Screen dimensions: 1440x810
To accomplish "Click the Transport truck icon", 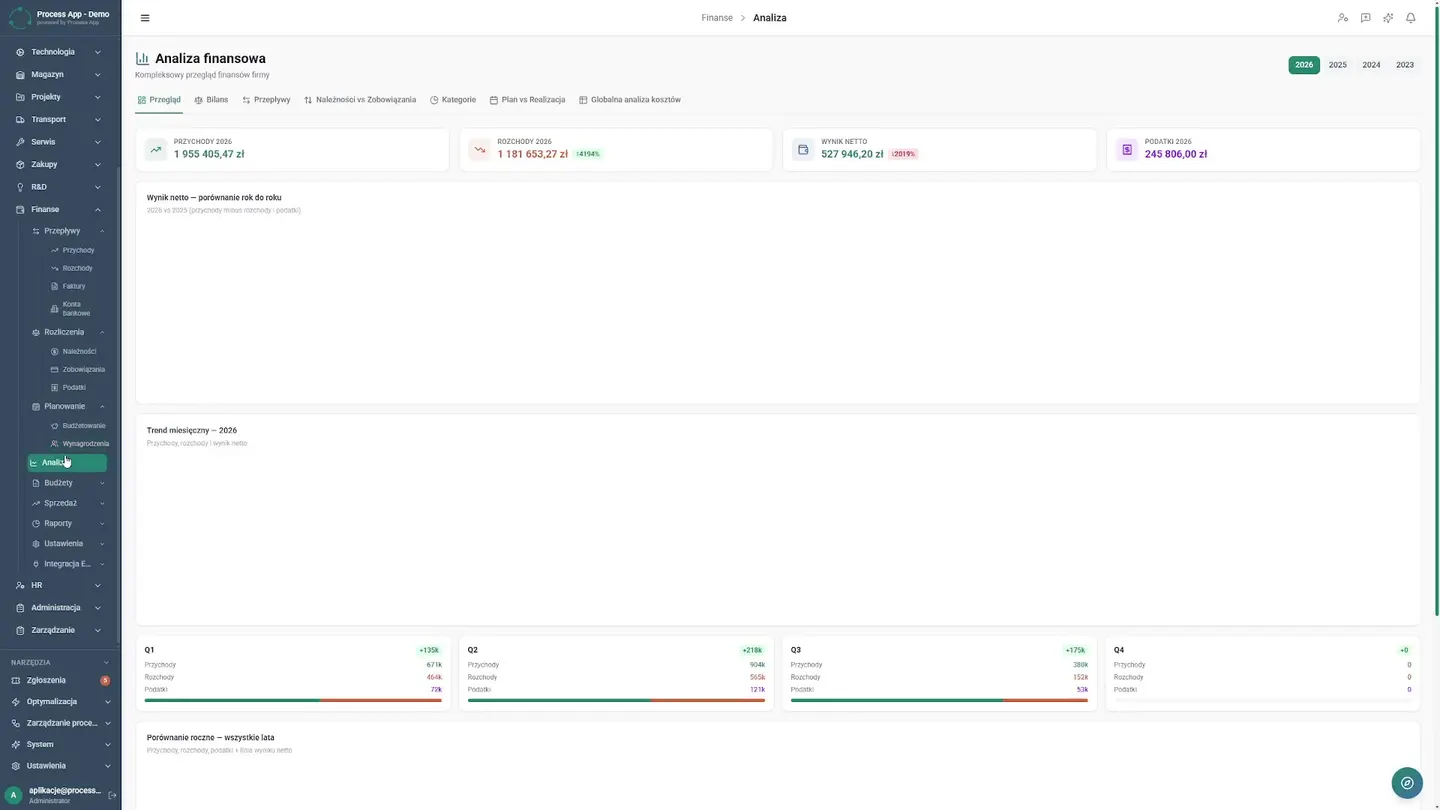I will coord(20,120).
